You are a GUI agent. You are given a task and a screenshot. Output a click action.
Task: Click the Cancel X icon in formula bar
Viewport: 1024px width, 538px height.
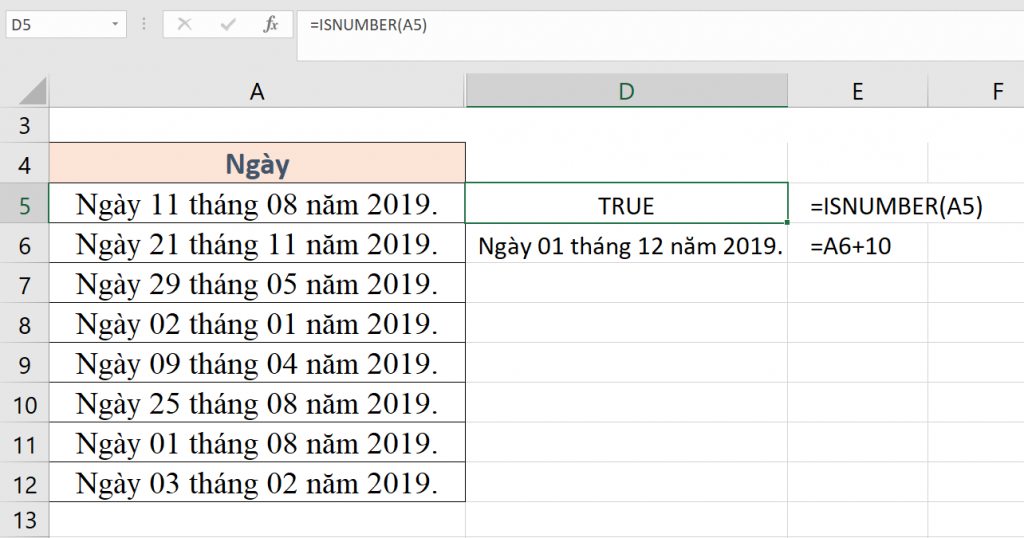pyautogui.click(x=184, y=25)
